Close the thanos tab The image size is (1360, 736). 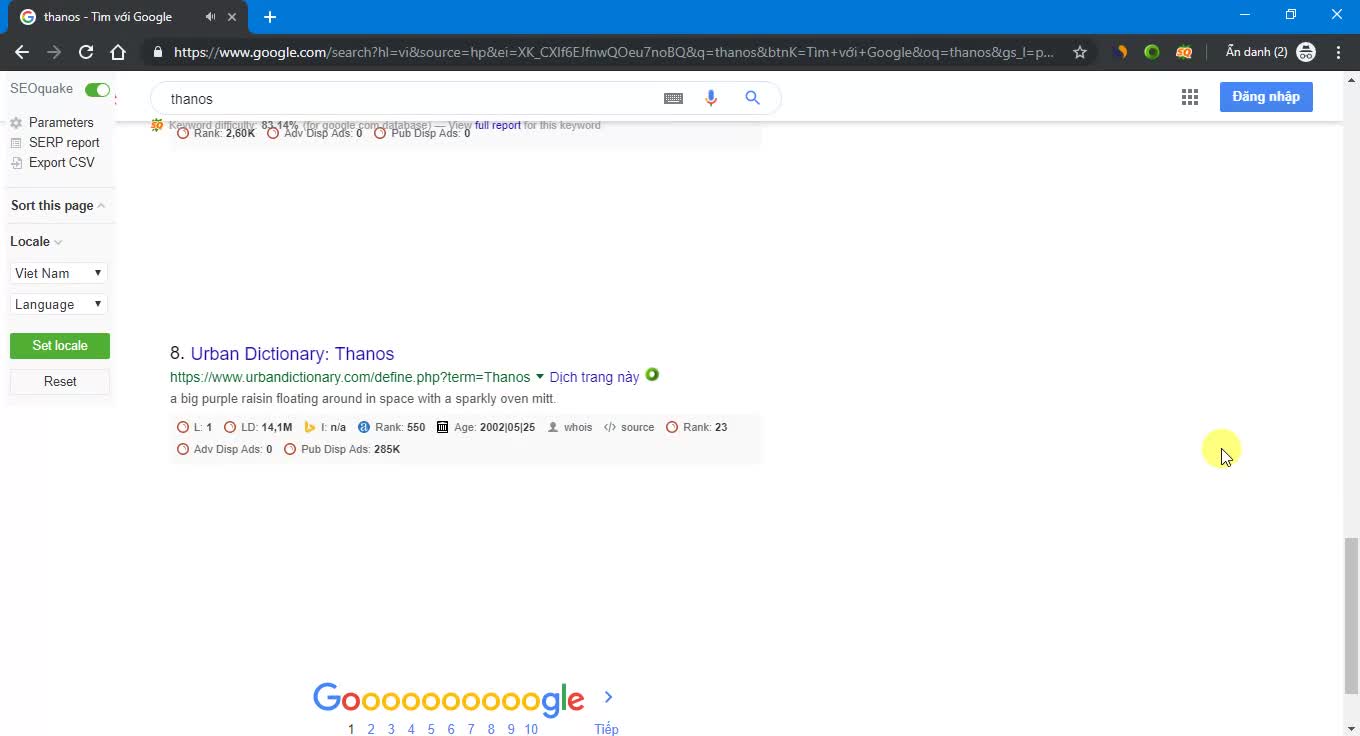tap(234, 17)
